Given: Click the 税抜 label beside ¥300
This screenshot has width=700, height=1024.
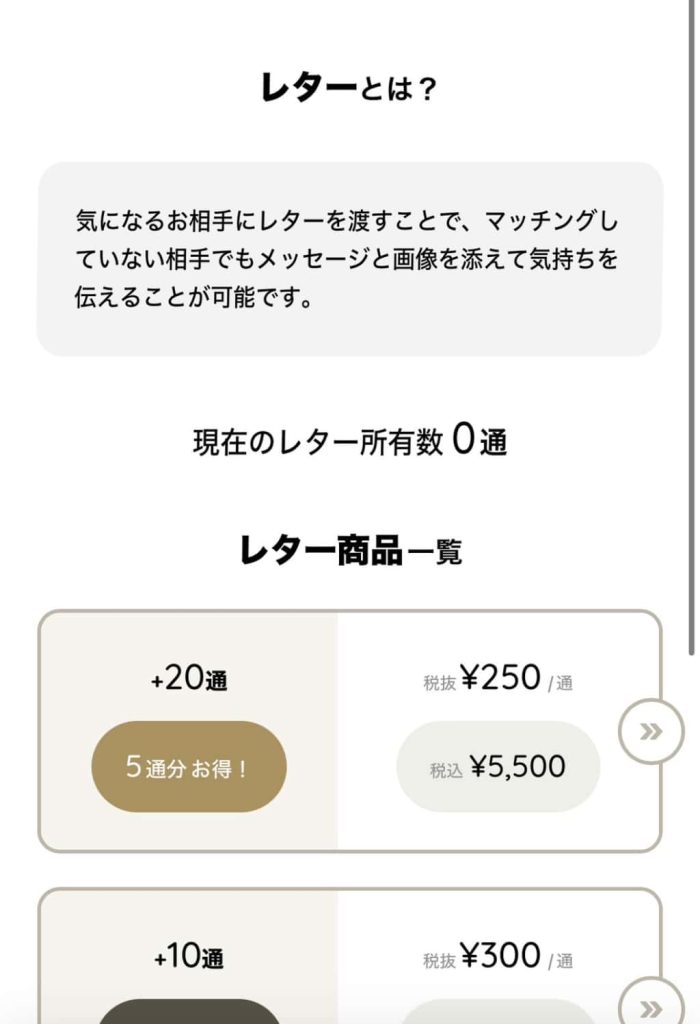Looking at the screenshot, I should 439,961.
